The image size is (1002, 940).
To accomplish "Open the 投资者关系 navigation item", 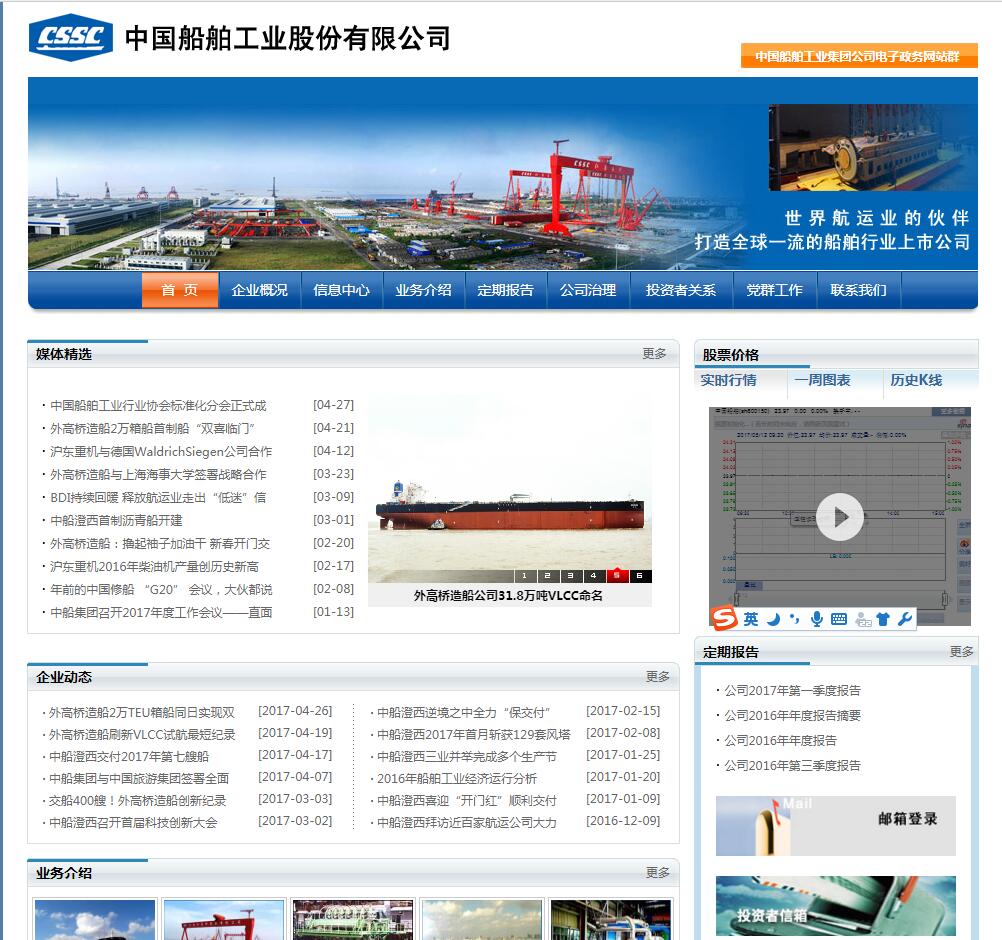I will tap(681, 290).
